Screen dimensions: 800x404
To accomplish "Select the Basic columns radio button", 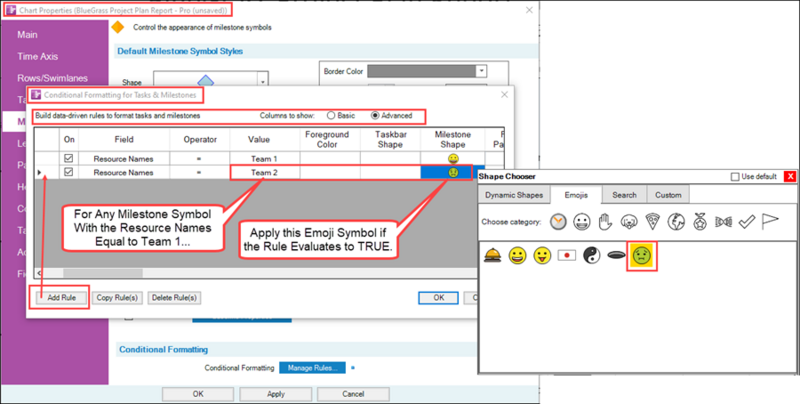I will [331, 115].
